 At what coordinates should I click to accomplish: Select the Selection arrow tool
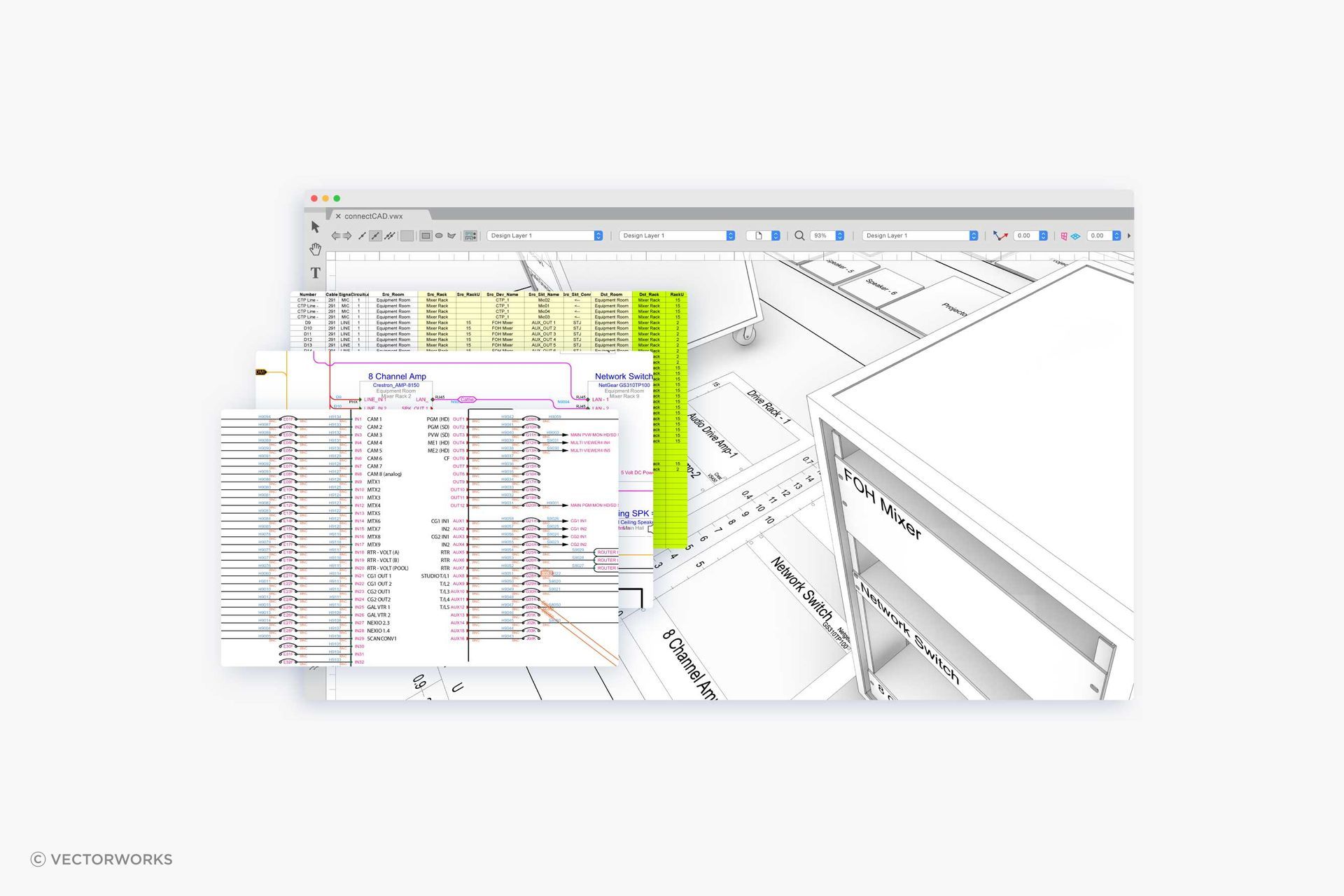[315, 227]
